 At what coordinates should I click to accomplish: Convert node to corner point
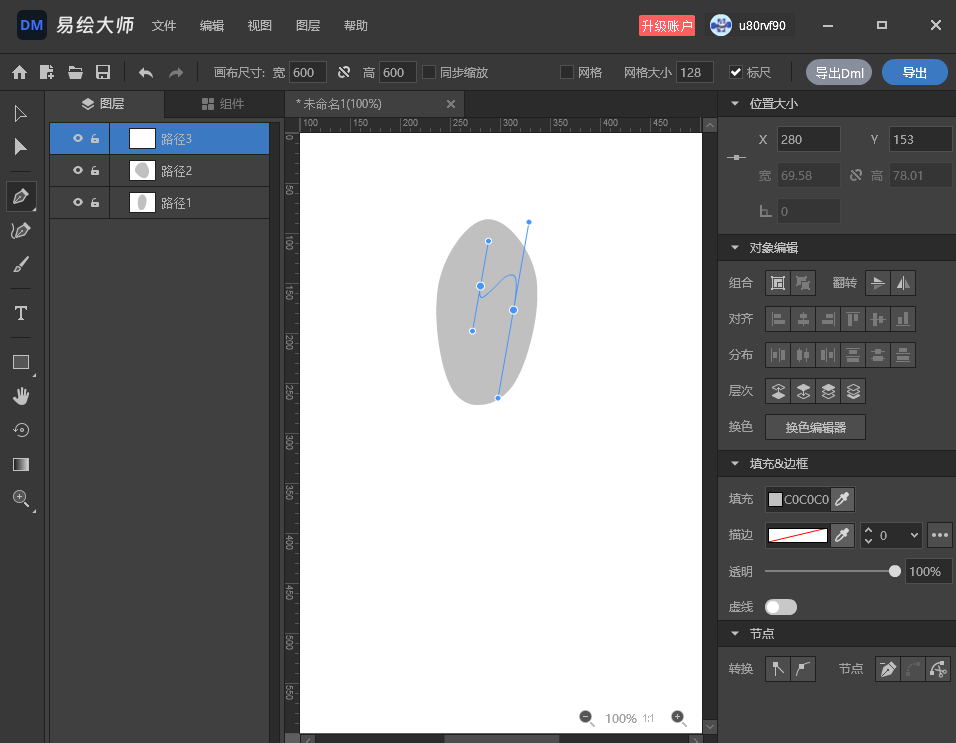point(778,669)
